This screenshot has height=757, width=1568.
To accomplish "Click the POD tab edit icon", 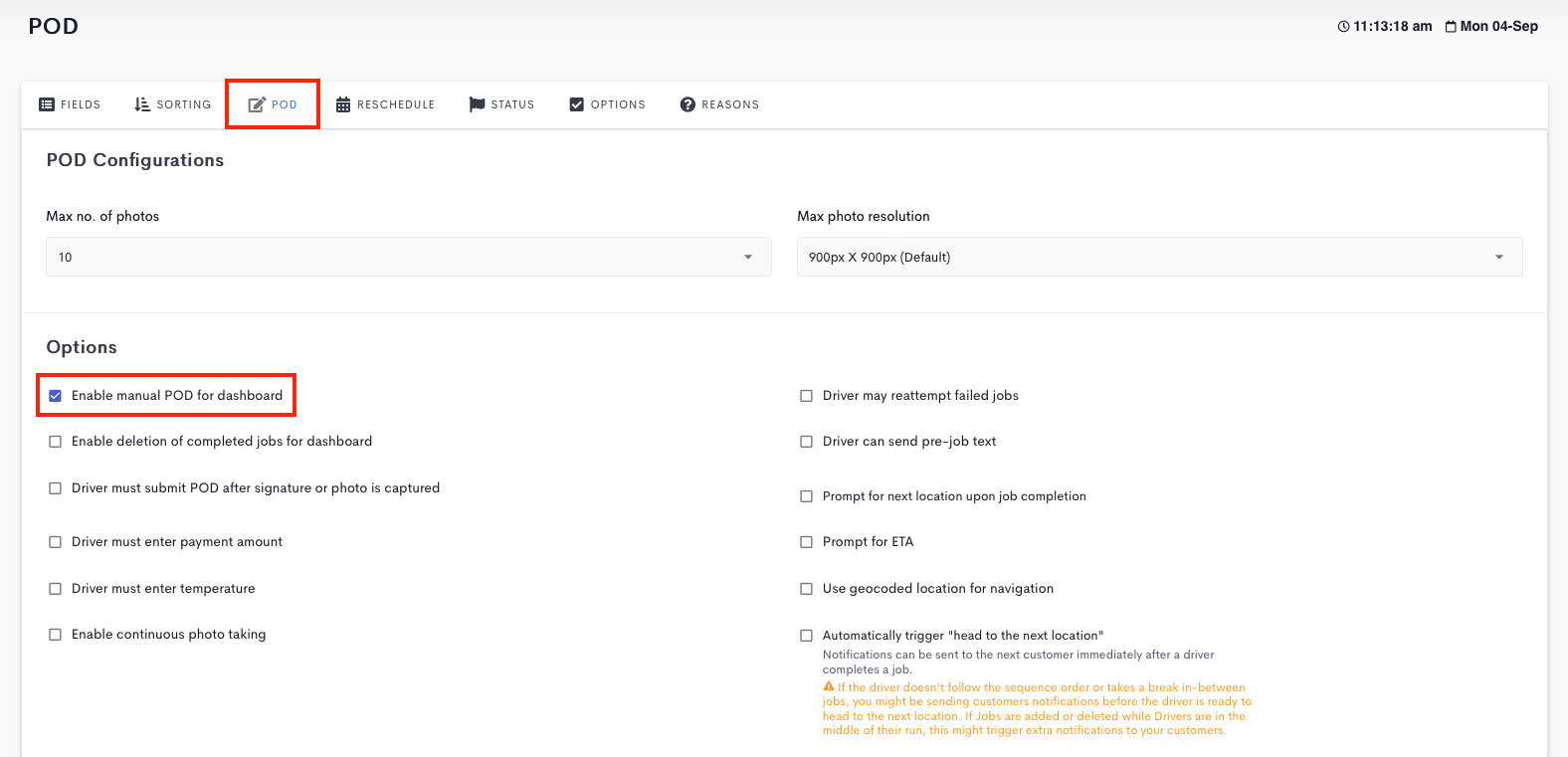I will (x=257, y=104).
